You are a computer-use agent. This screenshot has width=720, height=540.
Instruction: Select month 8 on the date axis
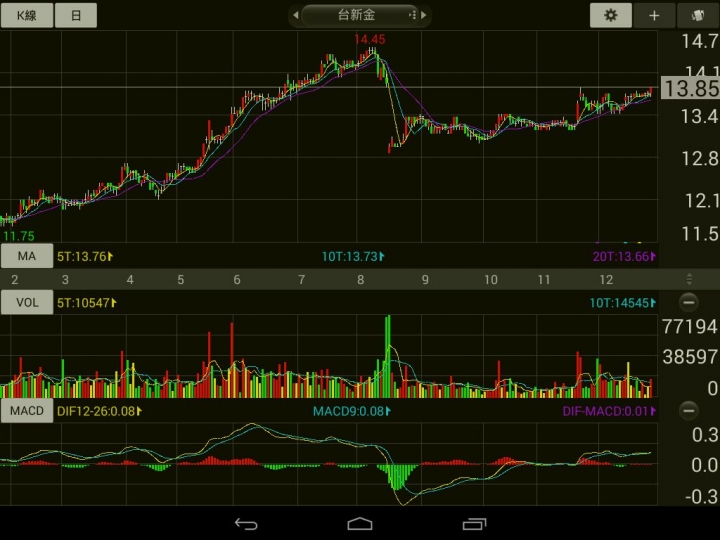pyautogui.click(x=361, y=279)
